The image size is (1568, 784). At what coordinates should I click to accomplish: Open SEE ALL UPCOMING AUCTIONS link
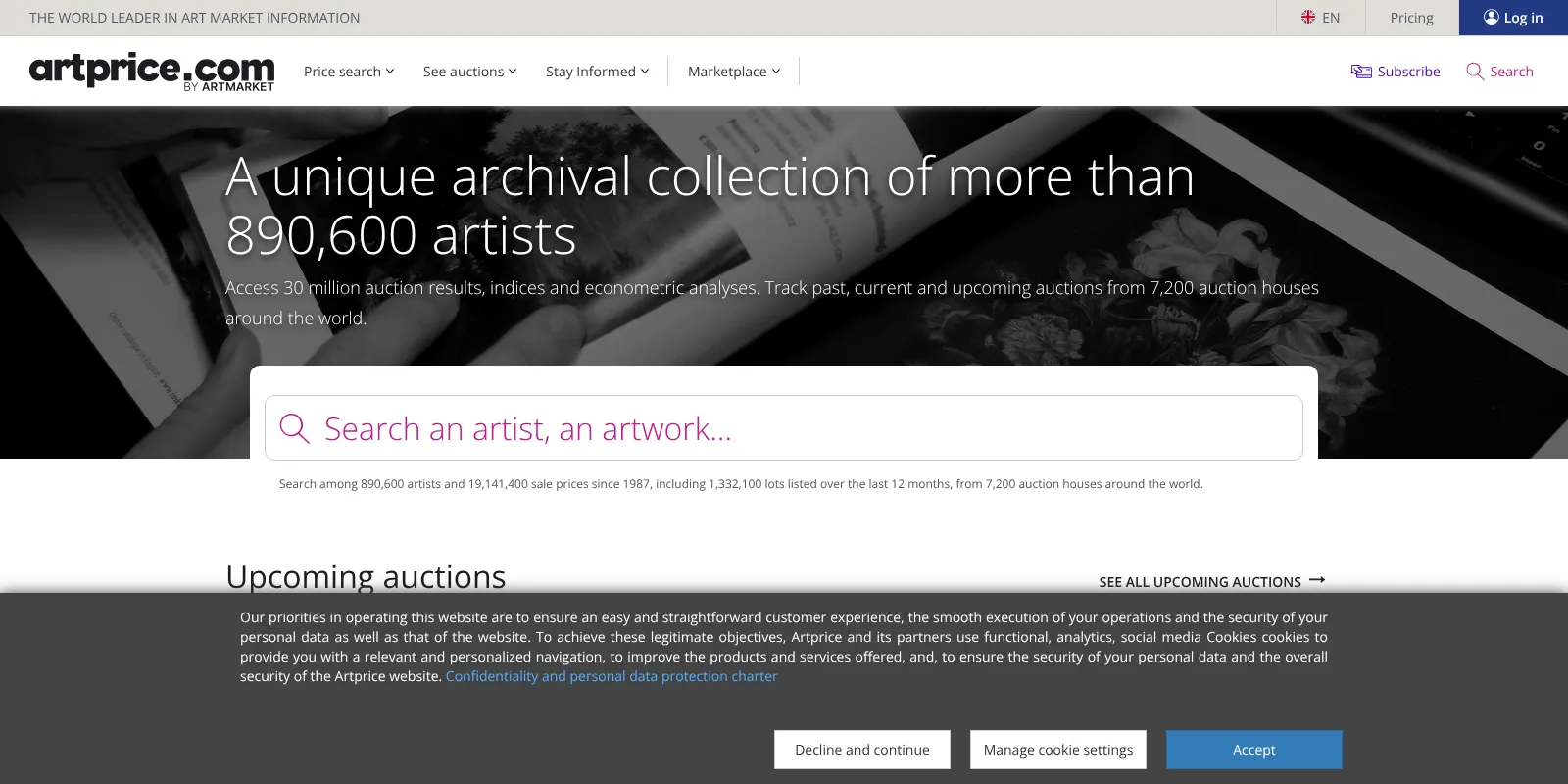(x=1212, y=581)
